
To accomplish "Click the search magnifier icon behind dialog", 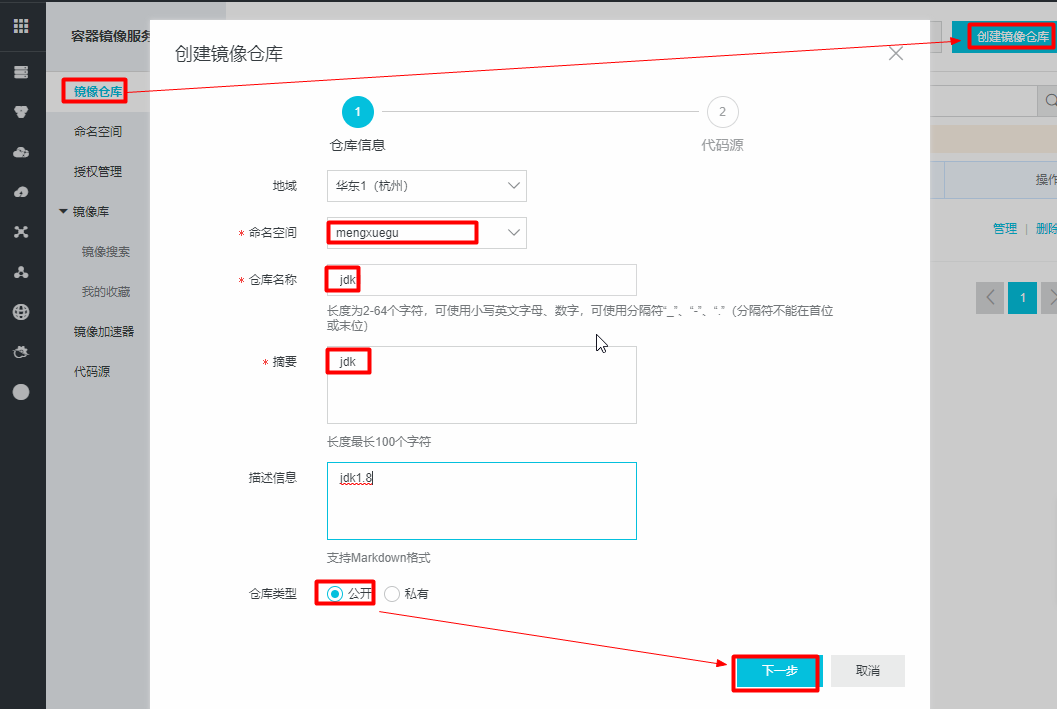I will (1051, 100).
